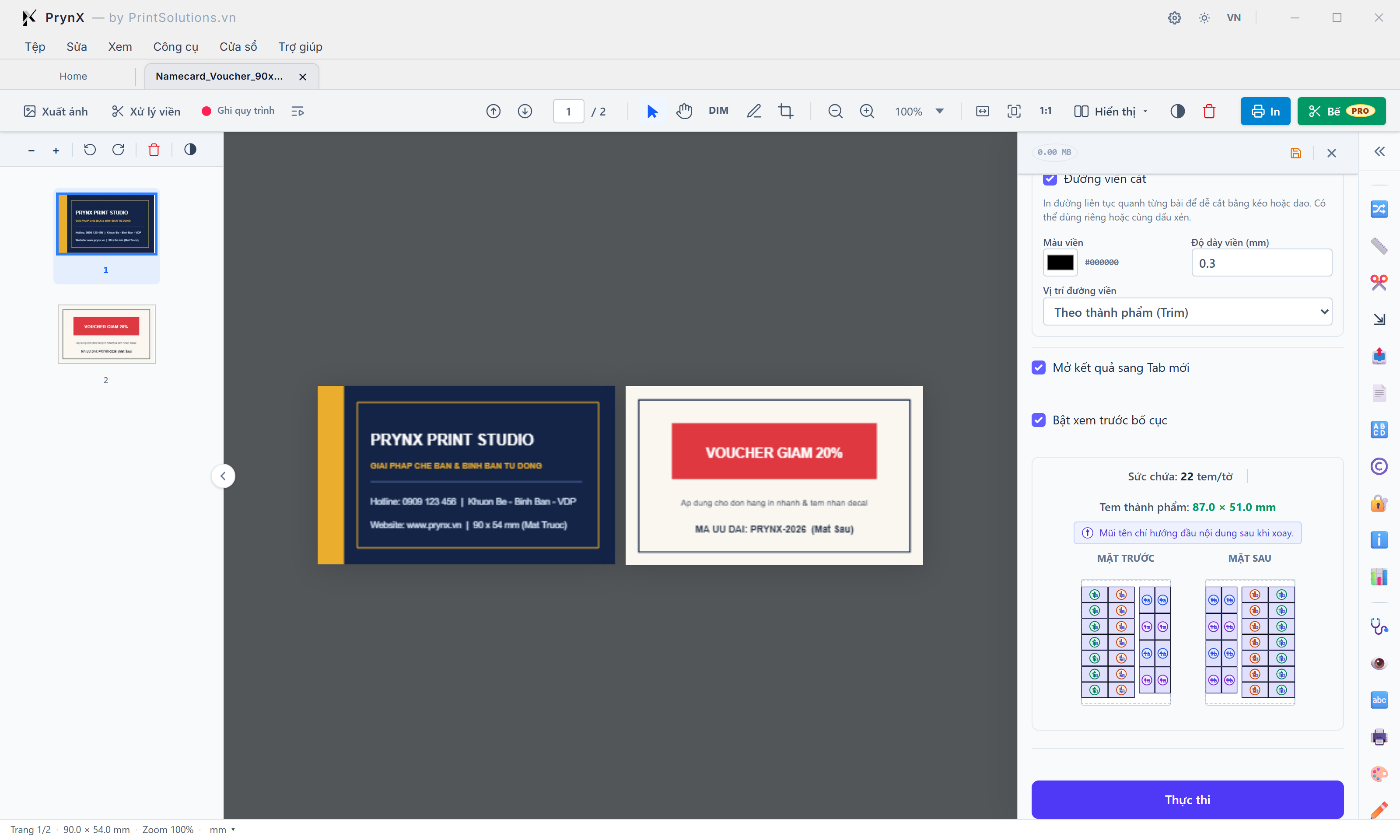This screenshot has height=840, width=1400.
Task: Open the shuffle tool in right sidebar
Action: tap(1379, 209)
